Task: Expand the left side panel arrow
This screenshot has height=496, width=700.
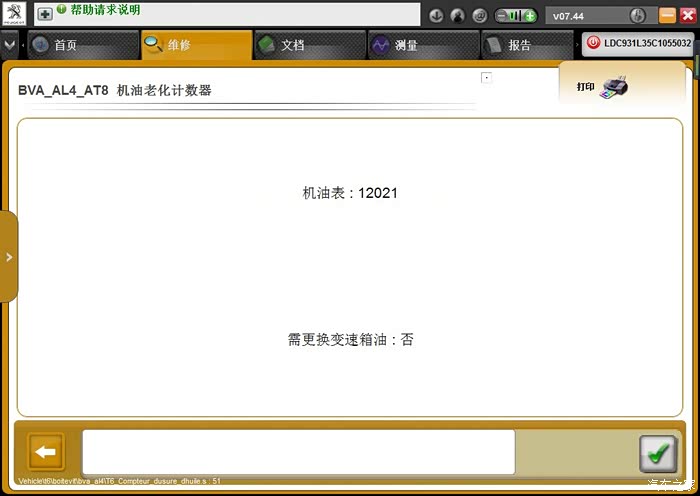Action: click(x=9, y=257)
